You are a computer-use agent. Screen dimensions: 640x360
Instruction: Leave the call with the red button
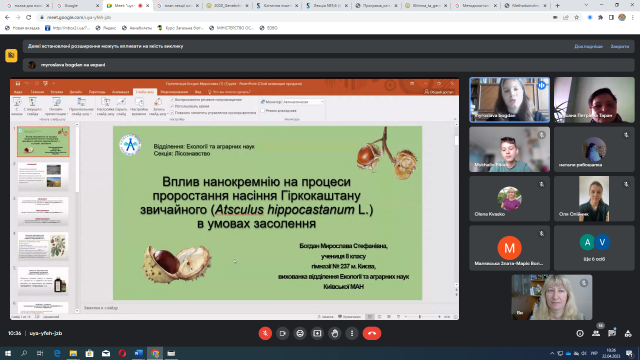coord(372,333)
